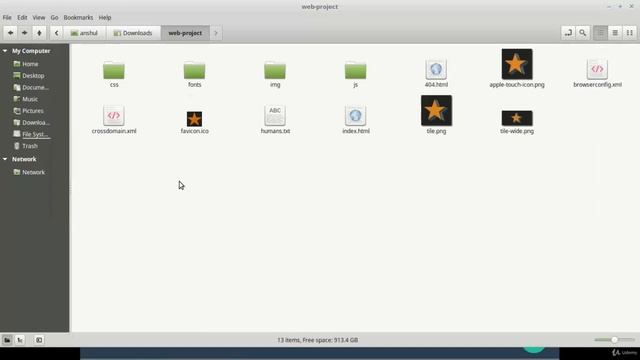
Task: Show tree view in the sidebar
Action: (x=20, y=340)
